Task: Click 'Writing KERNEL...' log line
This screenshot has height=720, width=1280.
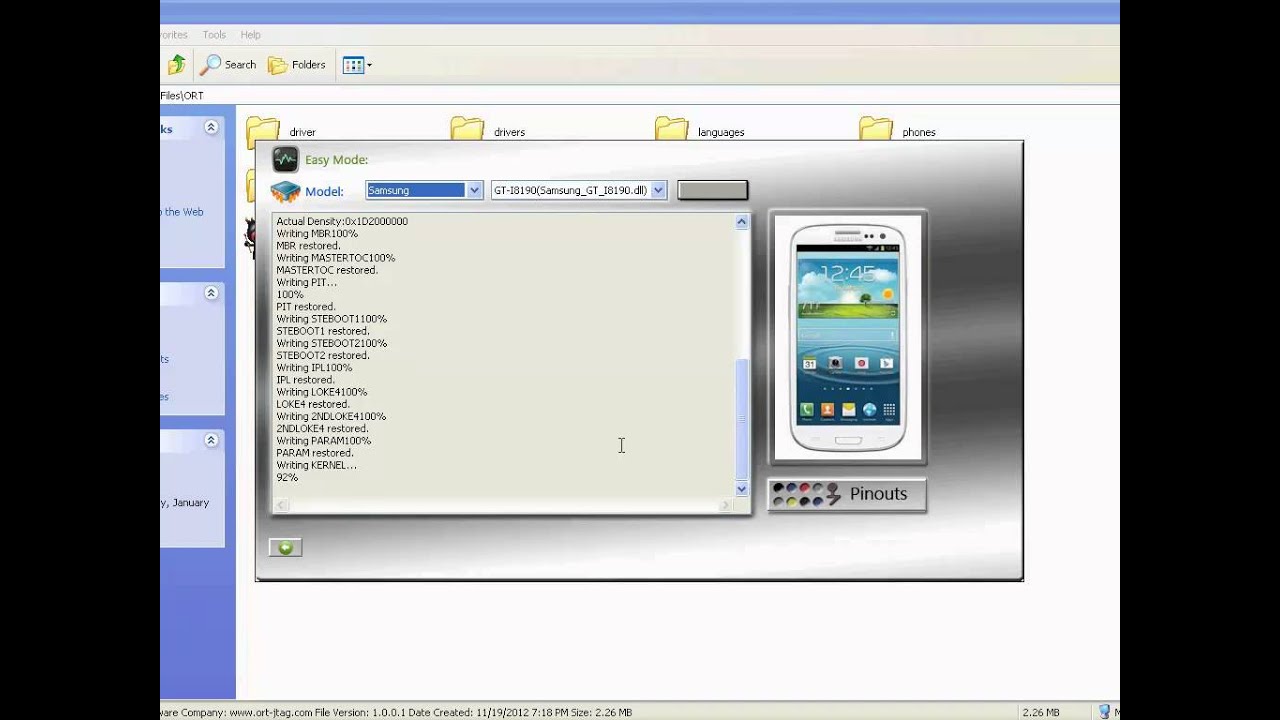Action: tap(316, 465)
